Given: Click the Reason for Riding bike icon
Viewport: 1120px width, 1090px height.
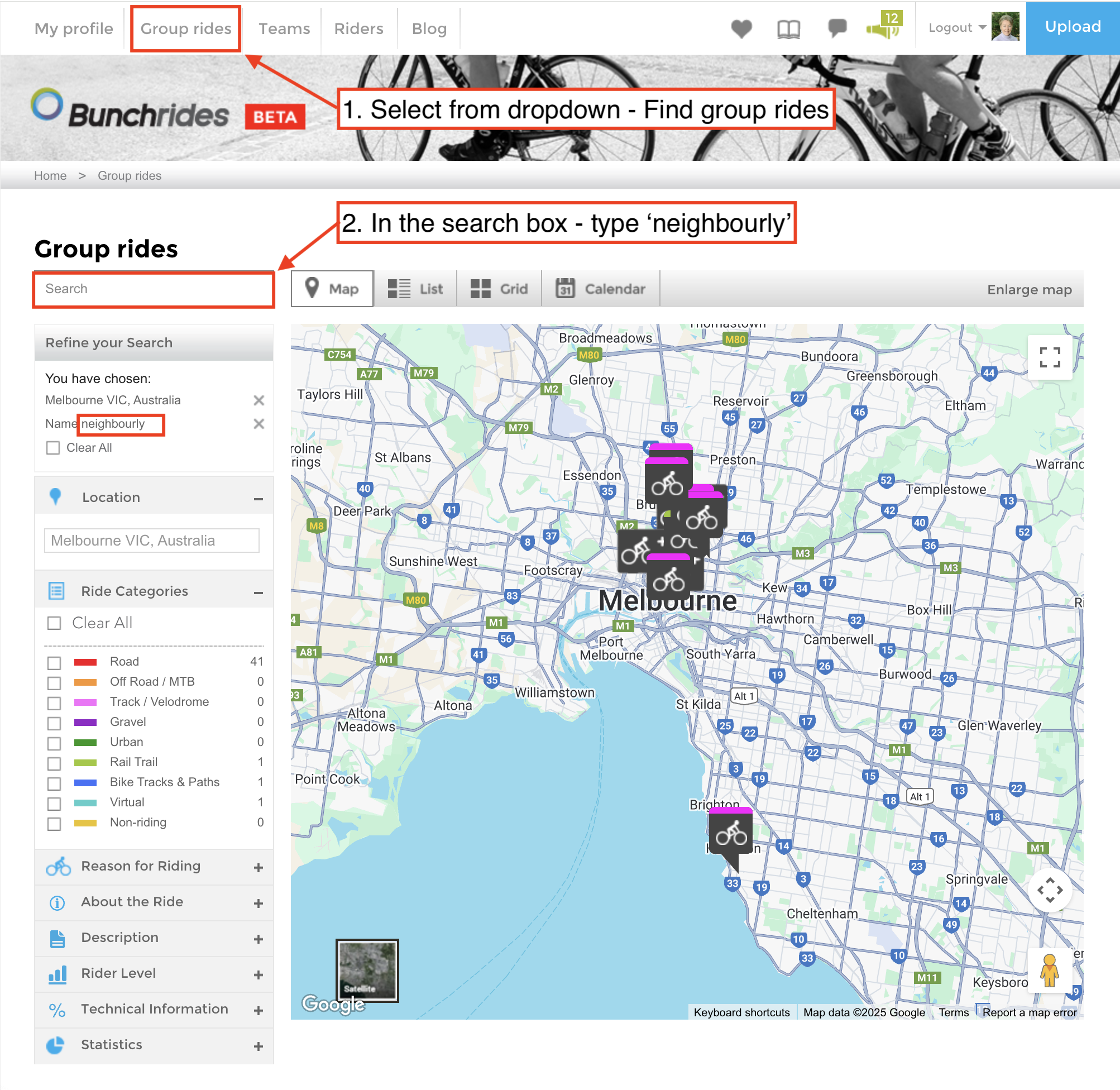Looking at the screenshot, I should pos(59,867).
